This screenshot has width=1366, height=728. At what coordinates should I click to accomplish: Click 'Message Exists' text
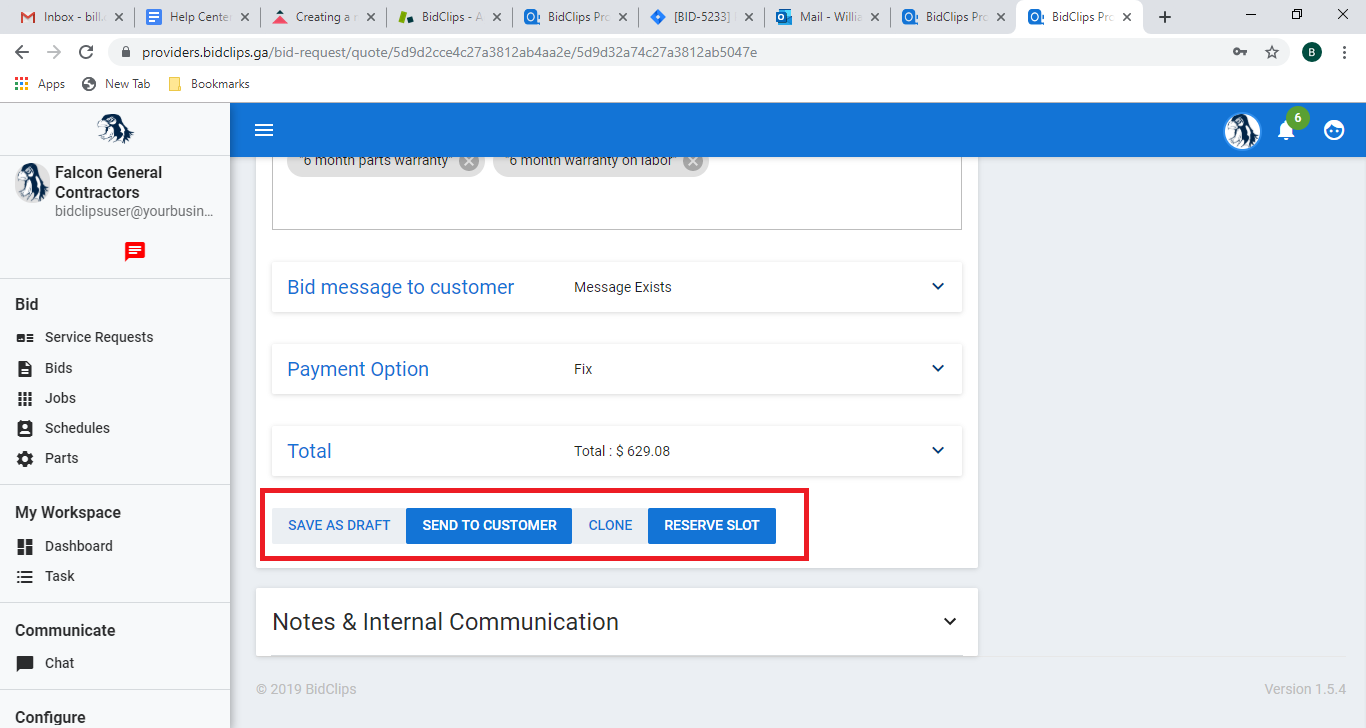click(x=623, y=287)
